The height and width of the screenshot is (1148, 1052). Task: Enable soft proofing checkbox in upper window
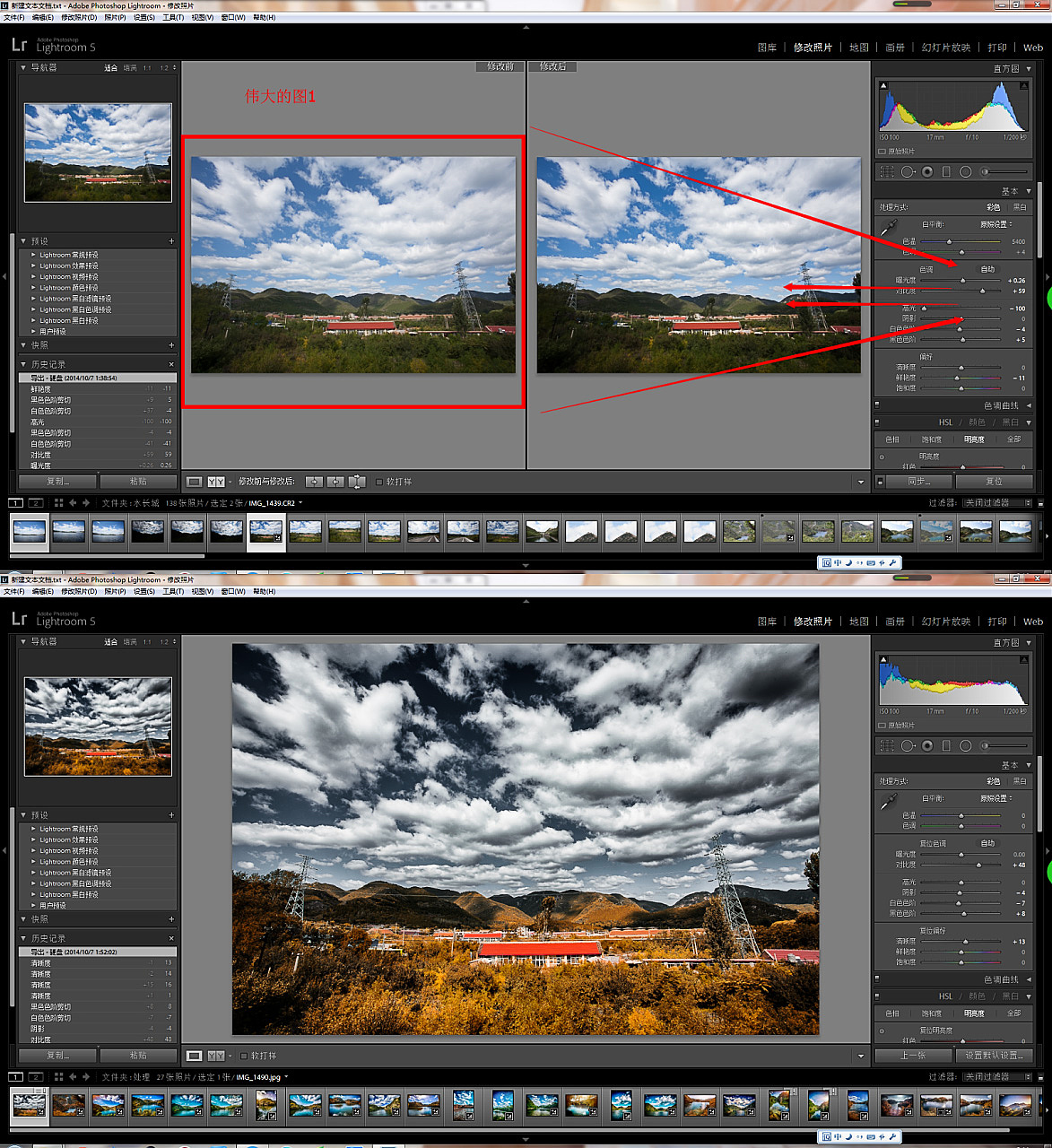pyautogui.click(x=379, y=482)
